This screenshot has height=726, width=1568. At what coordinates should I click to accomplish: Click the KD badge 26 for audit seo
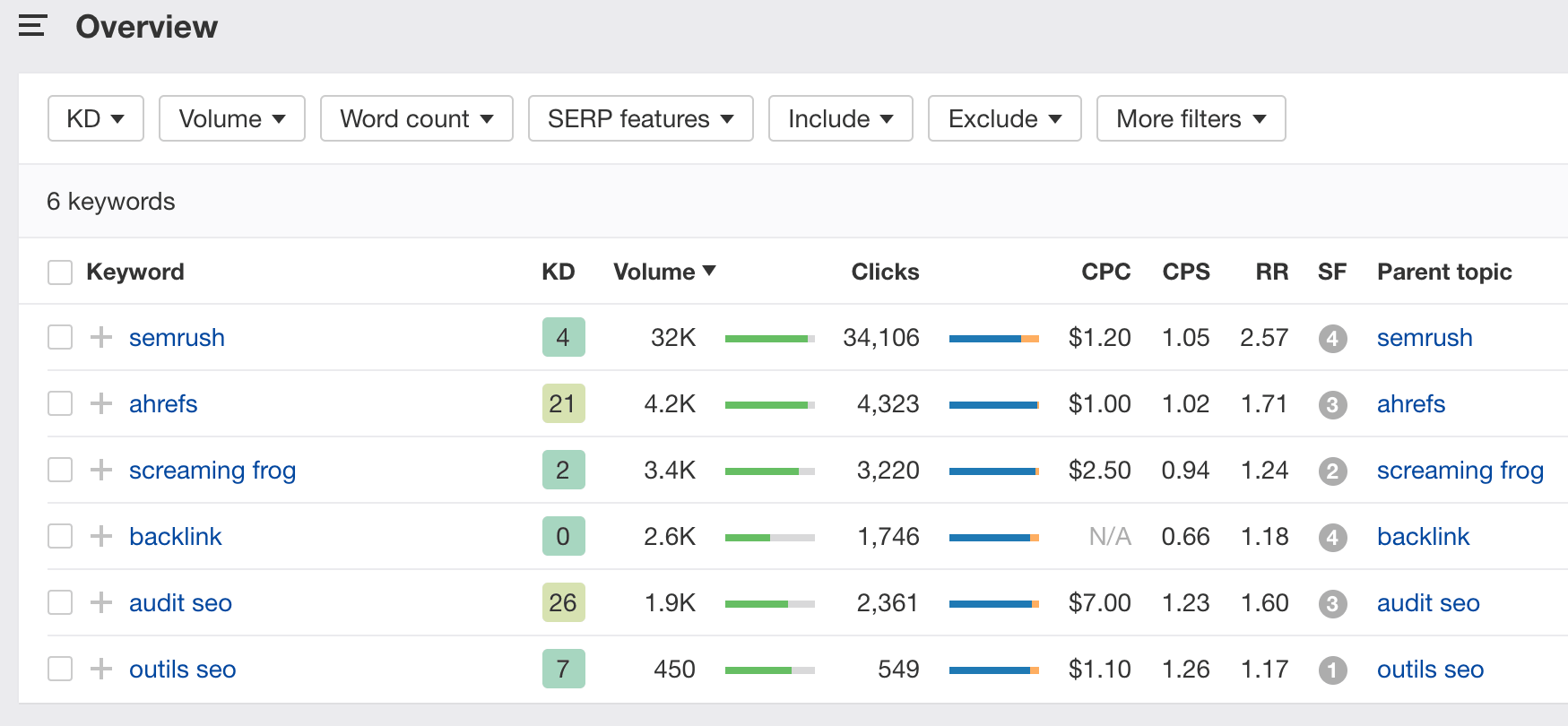pyautogui.click(x=563, y=602)
